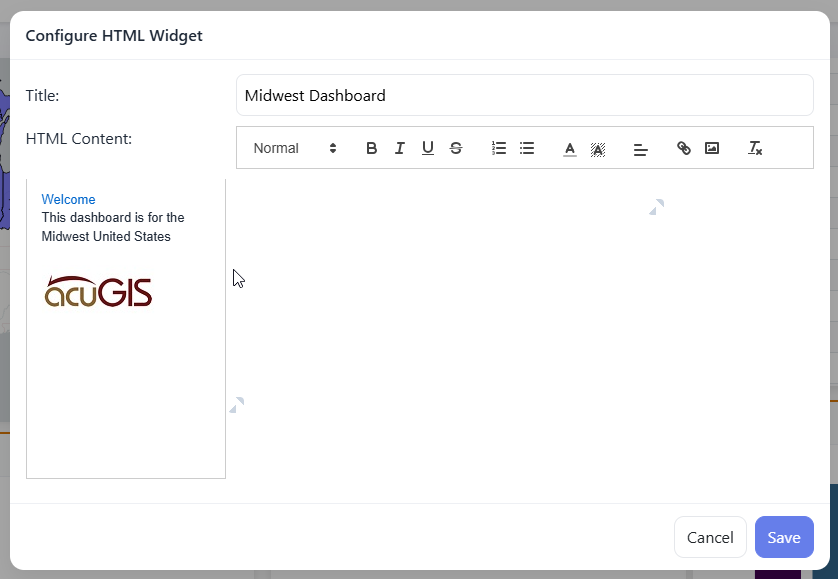Clear text formatting with Tx icon
Image resolution: width=838 pixels, height=579 pixels.
pyautogui.click(x=755, y=148)
